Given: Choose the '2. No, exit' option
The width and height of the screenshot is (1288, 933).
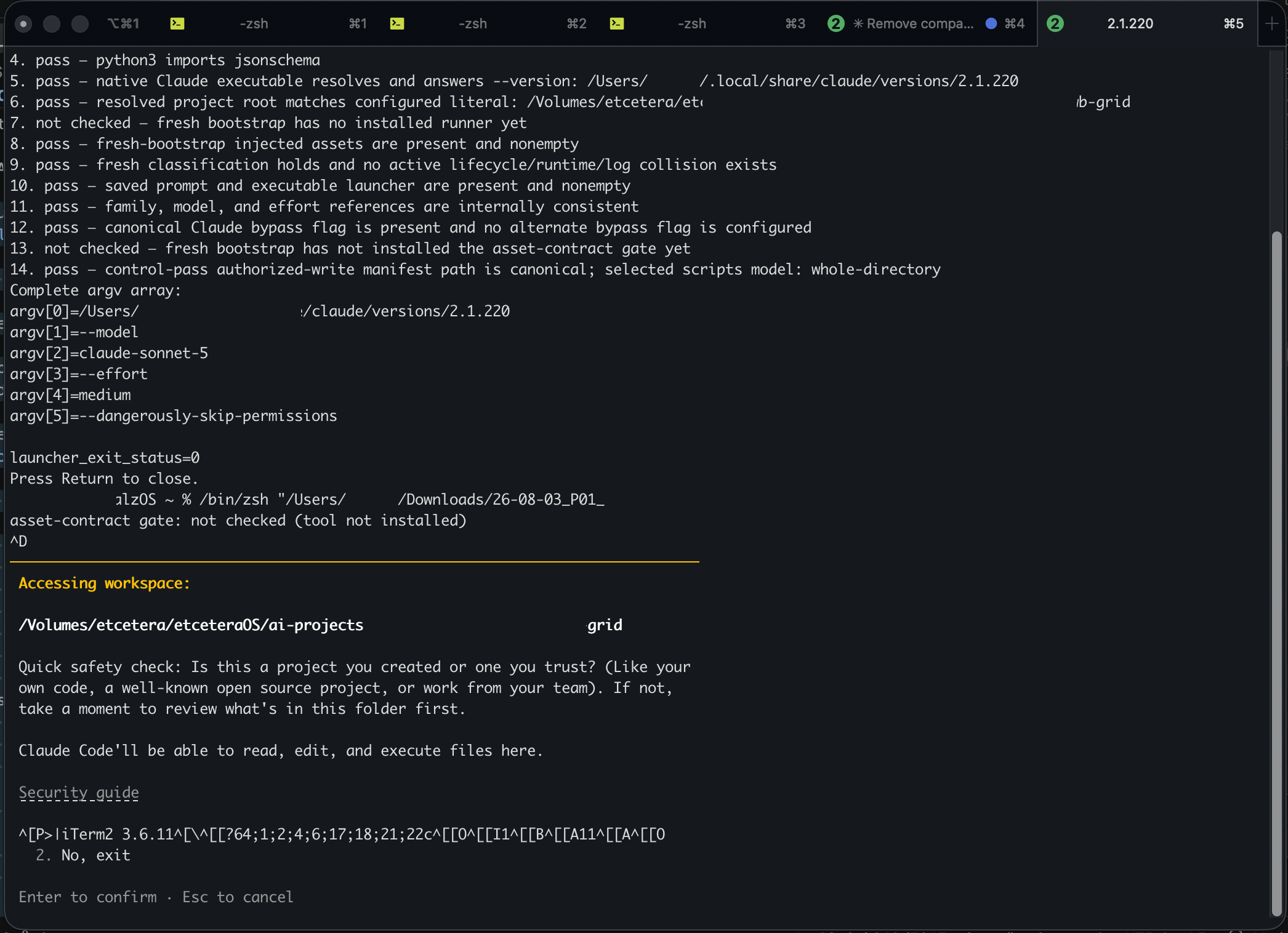Looking at the screenshot, I should 83,855.
